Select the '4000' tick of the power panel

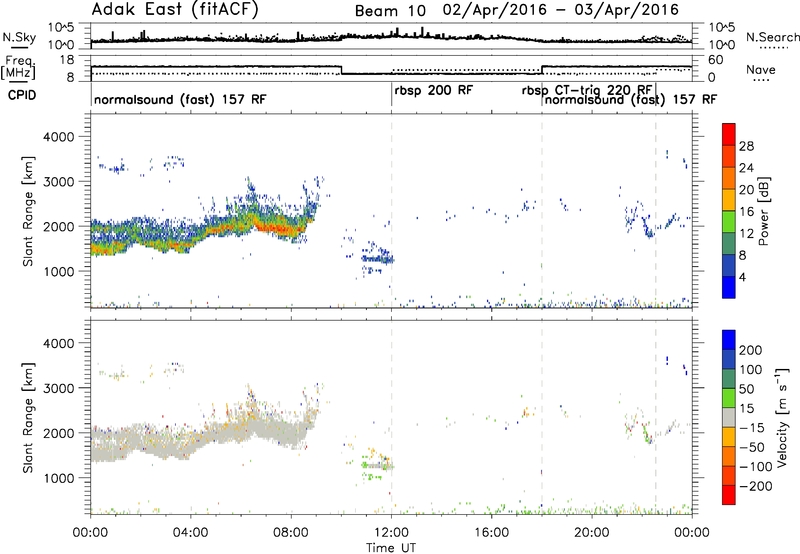pos(58,137)
